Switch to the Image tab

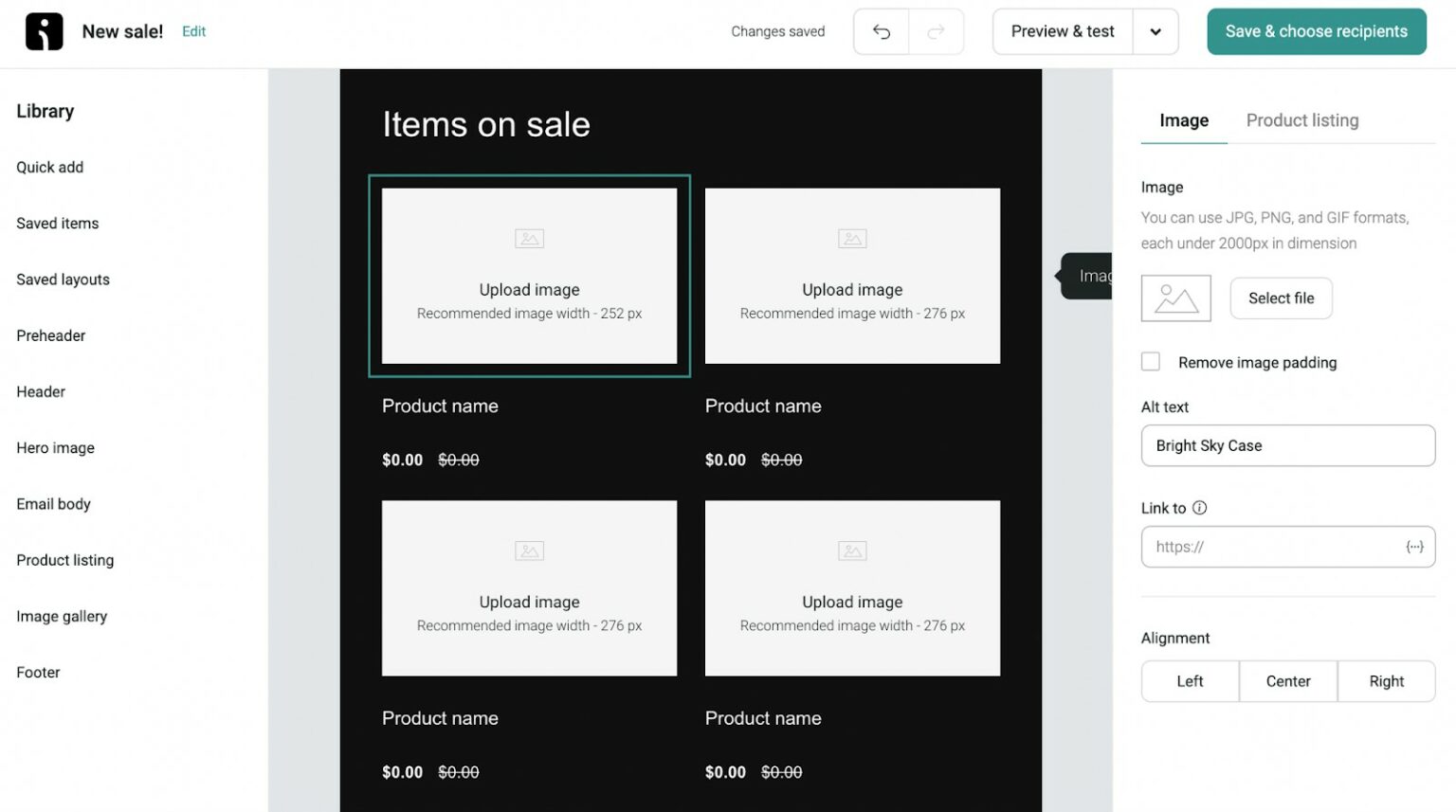(x=1182, y=120)
